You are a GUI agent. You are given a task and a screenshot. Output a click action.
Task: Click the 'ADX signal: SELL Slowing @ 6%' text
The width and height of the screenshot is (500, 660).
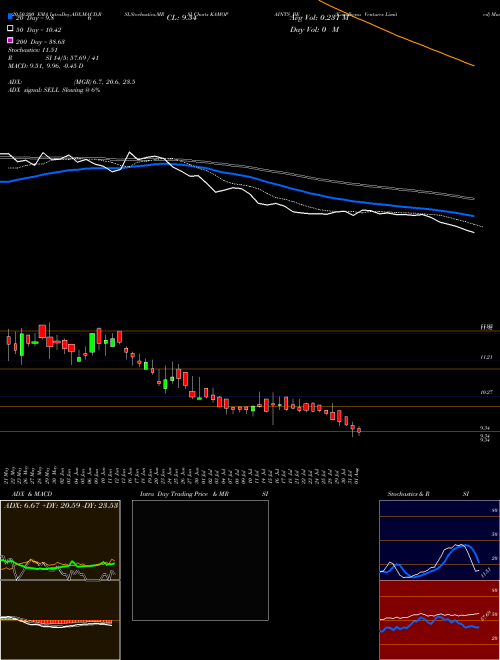pyautogui.click(x=54, y=90)
